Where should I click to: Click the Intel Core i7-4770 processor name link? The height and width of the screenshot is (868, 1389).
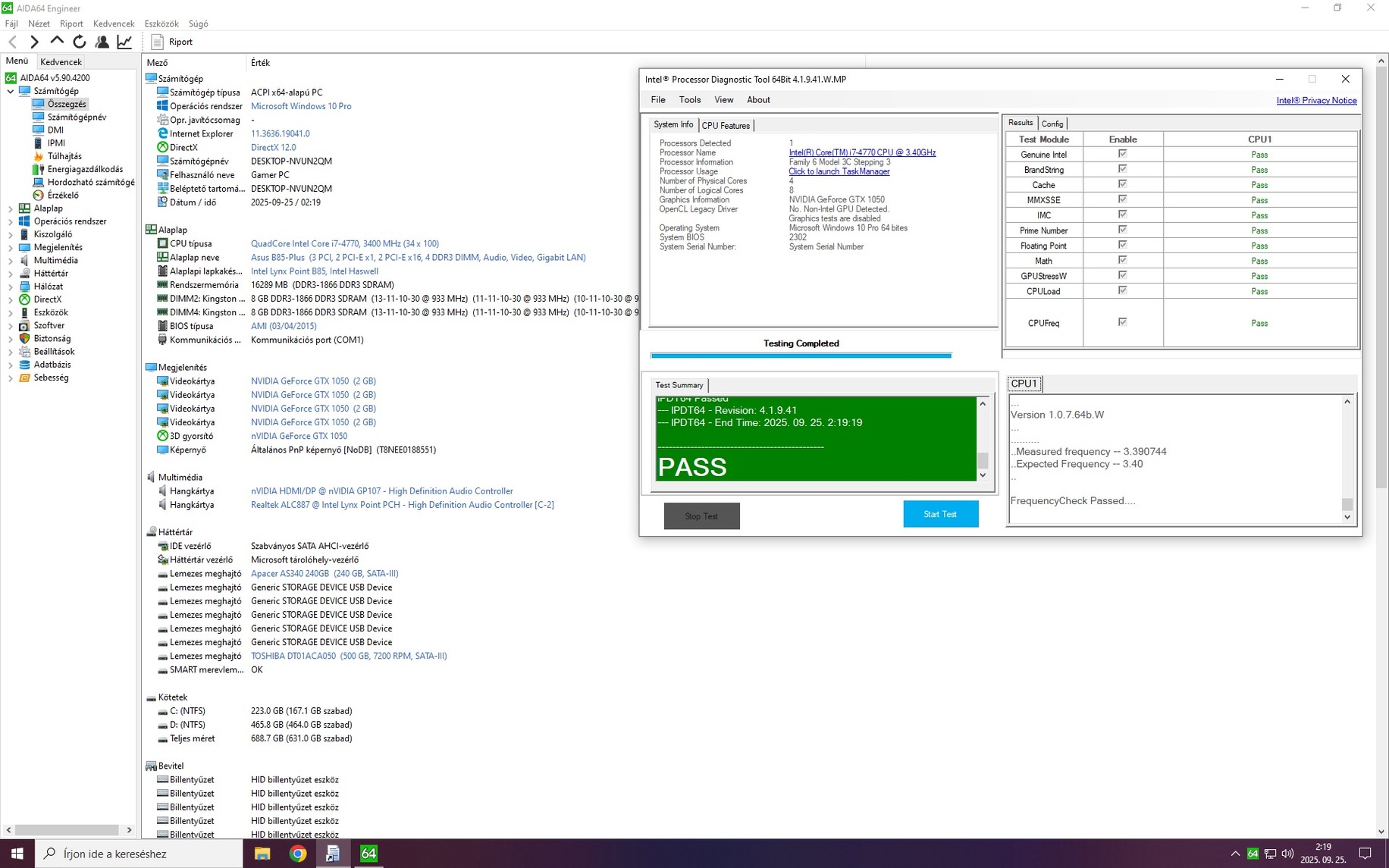[x=862, y=152]
